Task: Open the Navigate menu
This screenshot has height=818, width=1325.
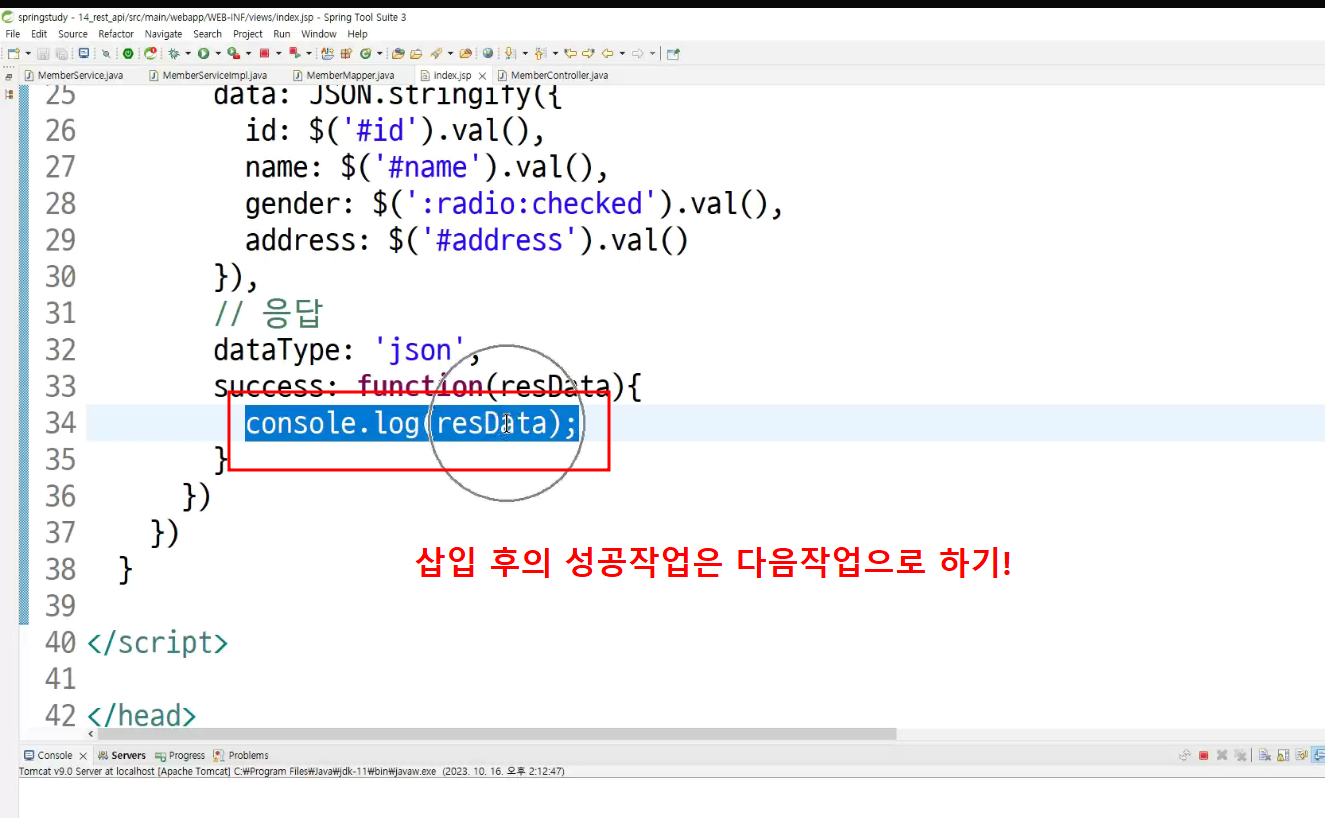Action: pyautogui.click(x=164, y=34)
